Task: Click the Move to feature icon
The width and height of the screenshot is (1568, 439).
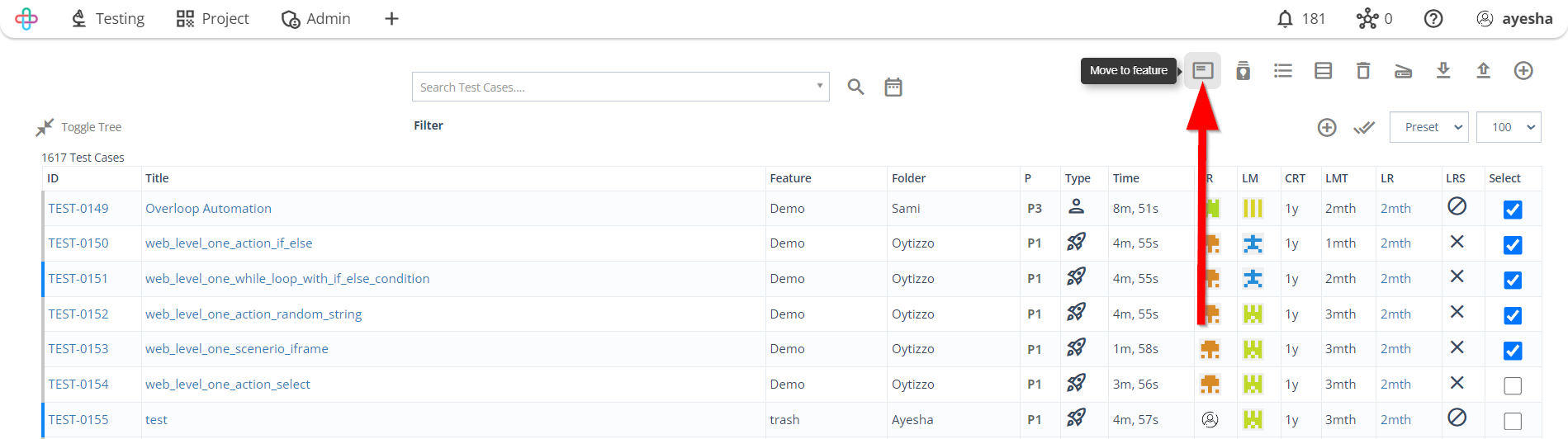Action: (x=1202, y=71)
